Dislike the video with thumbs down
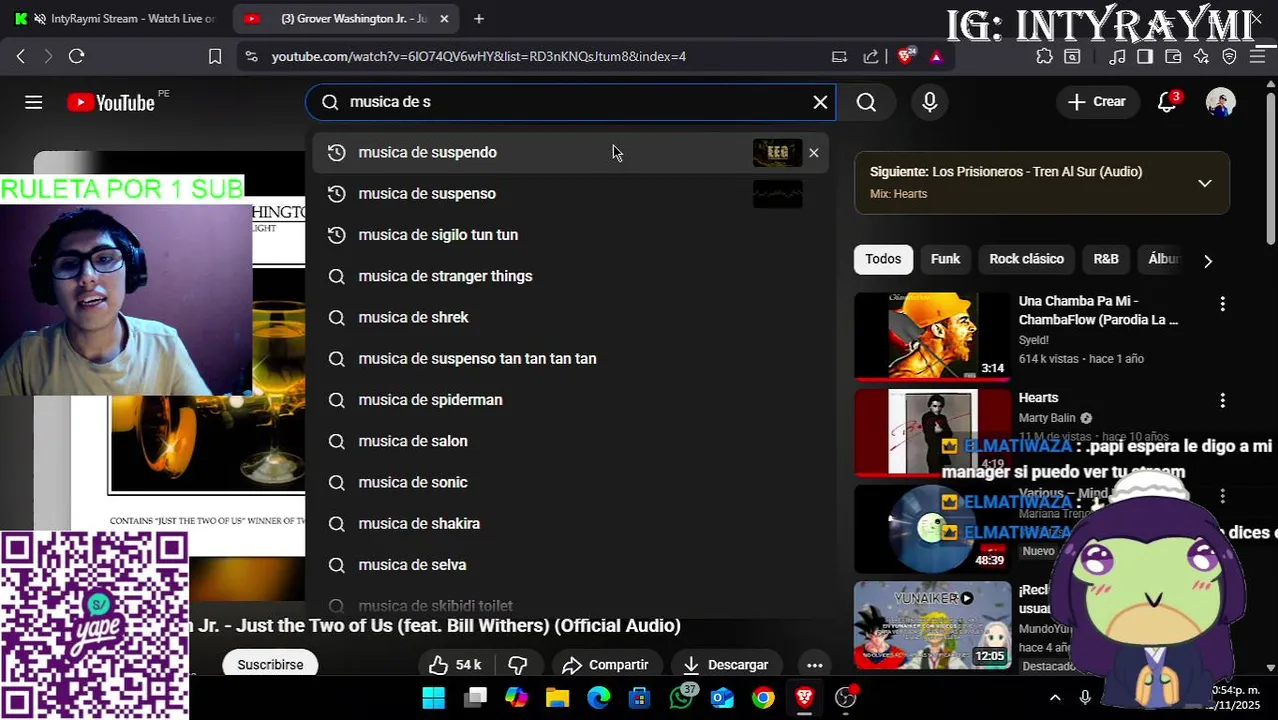The width and height of the screenshot is (1278, 720). (x=517, y=665)
